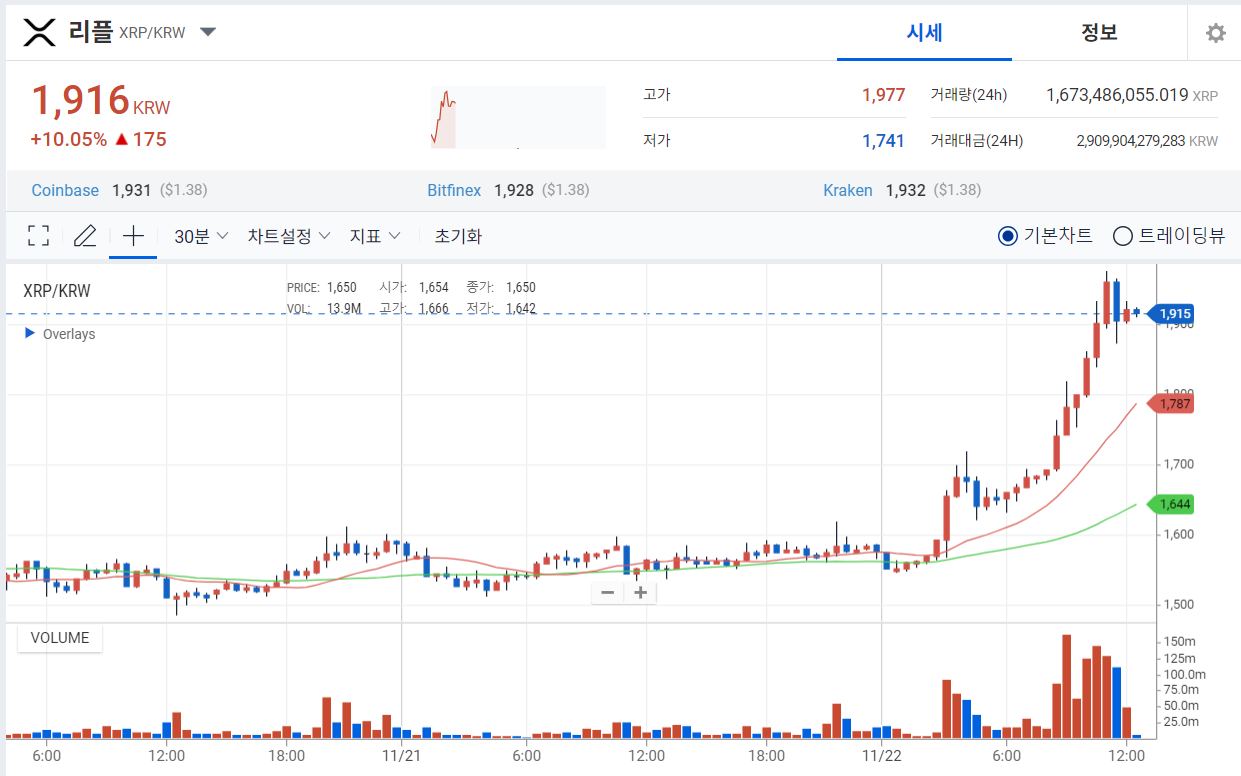Image resolution: width=1241 pixels, height=776 pixels.
Task: Expand the Overlays section triangle
Action: click(x=30, y=333)
